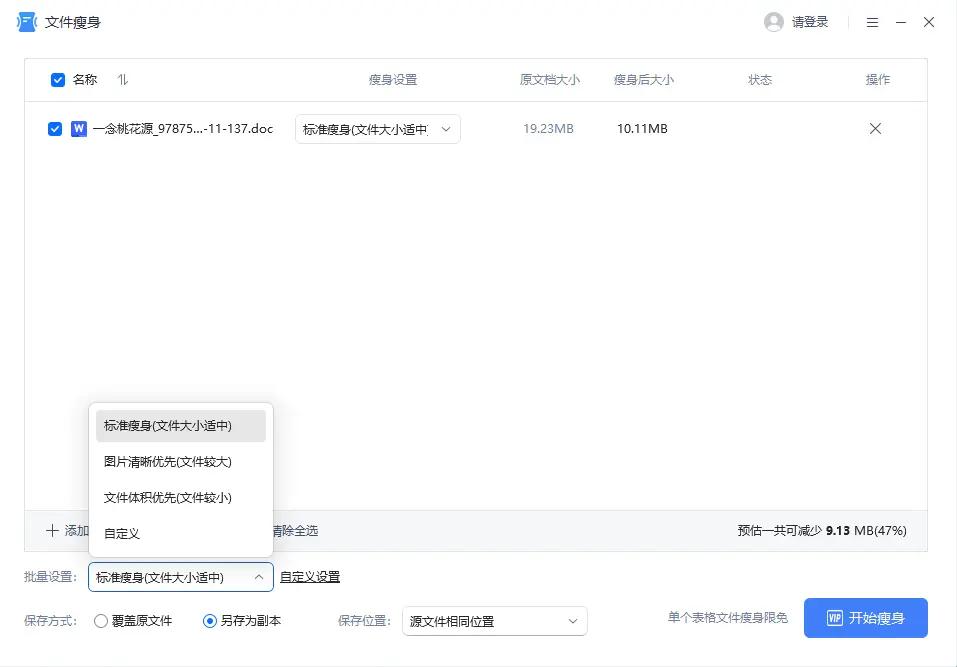Uncheck the checkbox for the 一念桃花源 document
The image size is (957, 667).
[56, 128]
